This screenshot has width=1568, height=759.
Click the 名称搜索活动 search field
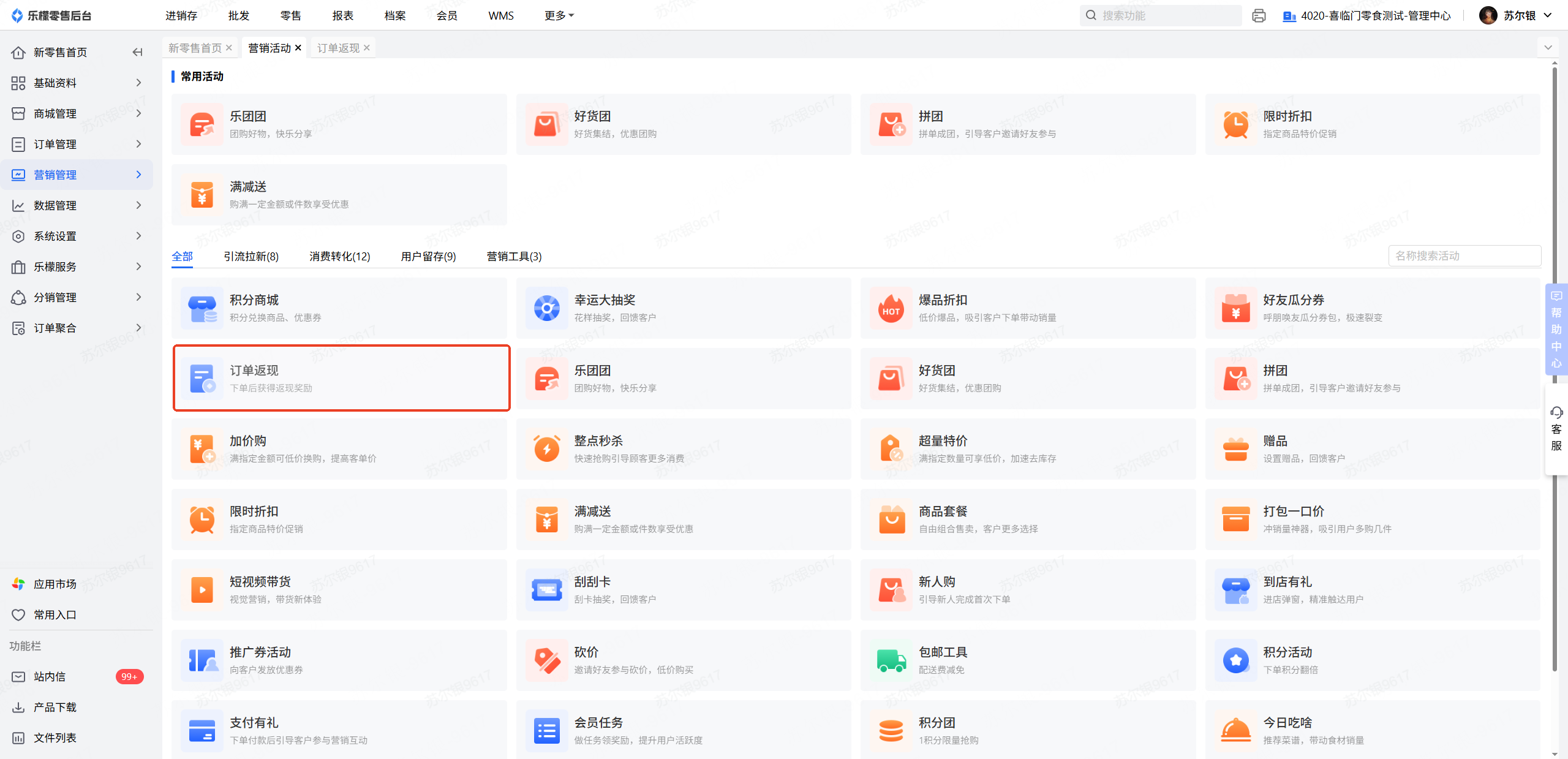(1464, 255)
